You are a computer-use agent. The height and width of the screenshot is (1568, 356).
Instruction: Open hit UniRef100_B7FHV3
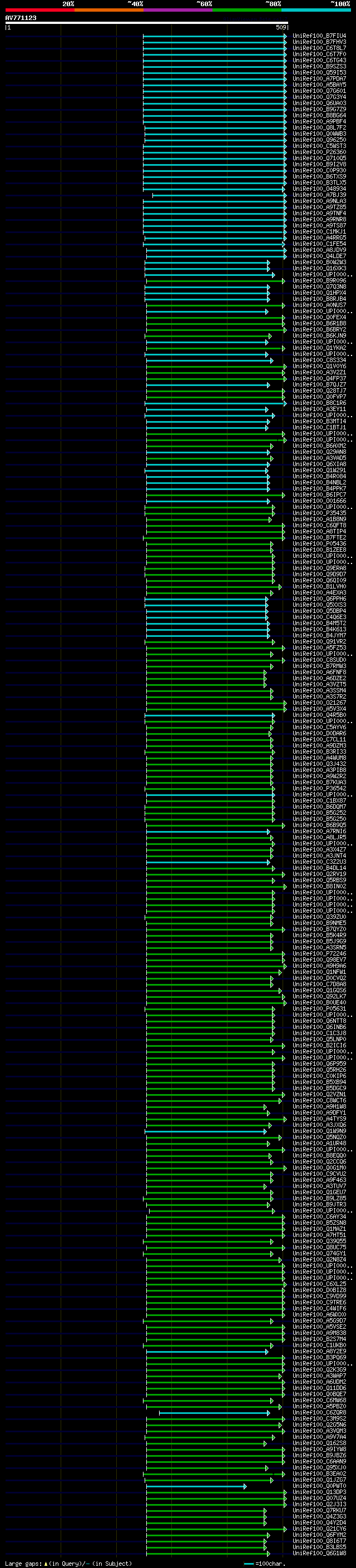pos(319,42)
